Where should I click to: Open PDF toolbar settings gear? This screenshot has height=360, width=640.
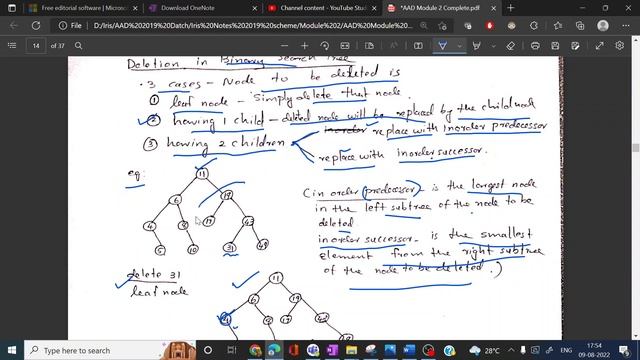pyautogui.click(x=620, y=46)
